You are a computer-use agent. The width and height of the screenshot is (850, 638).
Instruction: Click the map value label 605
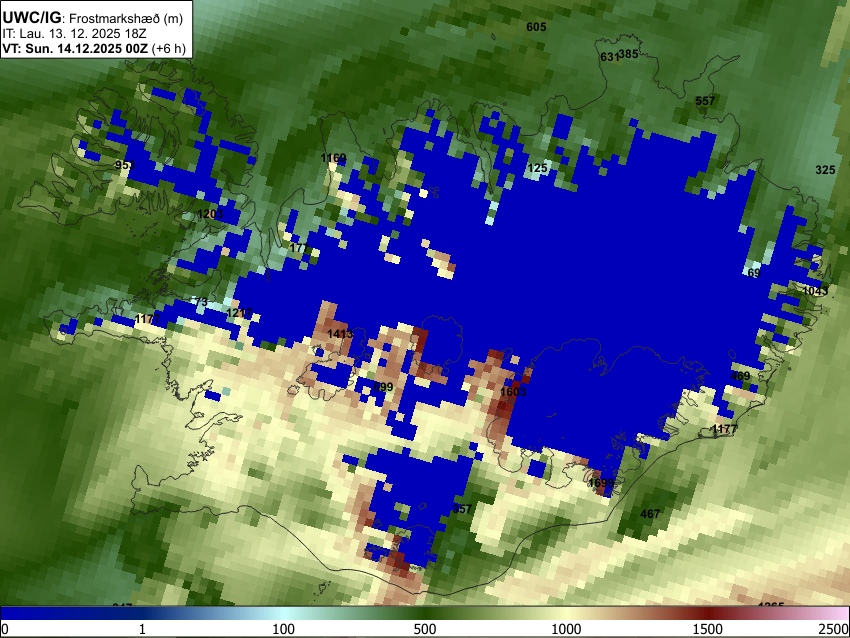(x=536, y=27)
